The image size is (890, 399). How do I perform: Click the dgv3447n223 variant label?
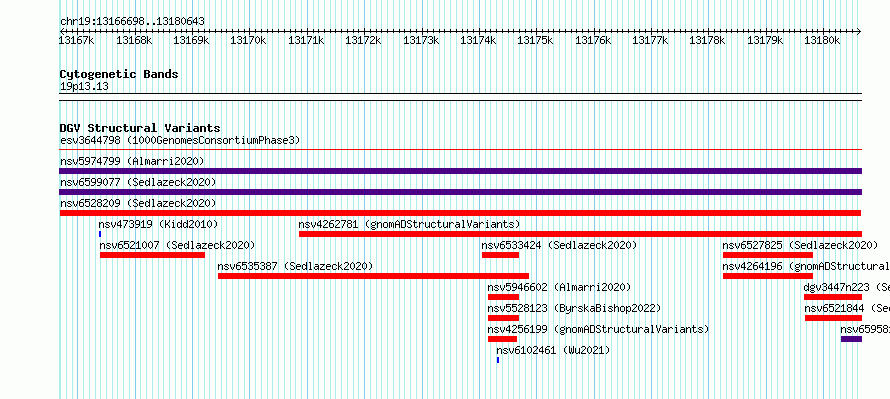click(847, 287)
